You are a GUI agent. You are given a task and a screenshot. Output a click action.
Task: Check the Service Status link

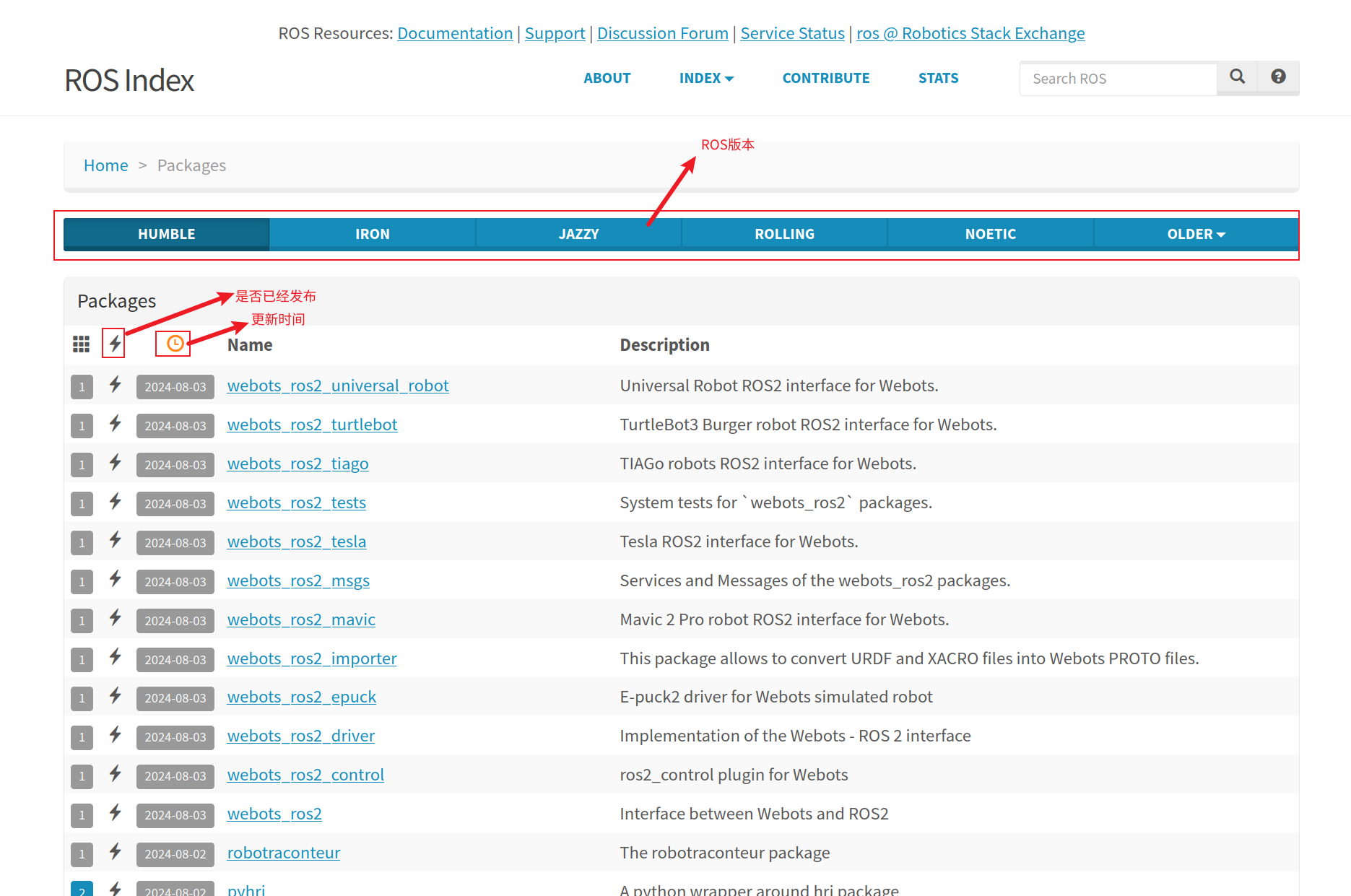click(793, 33)
